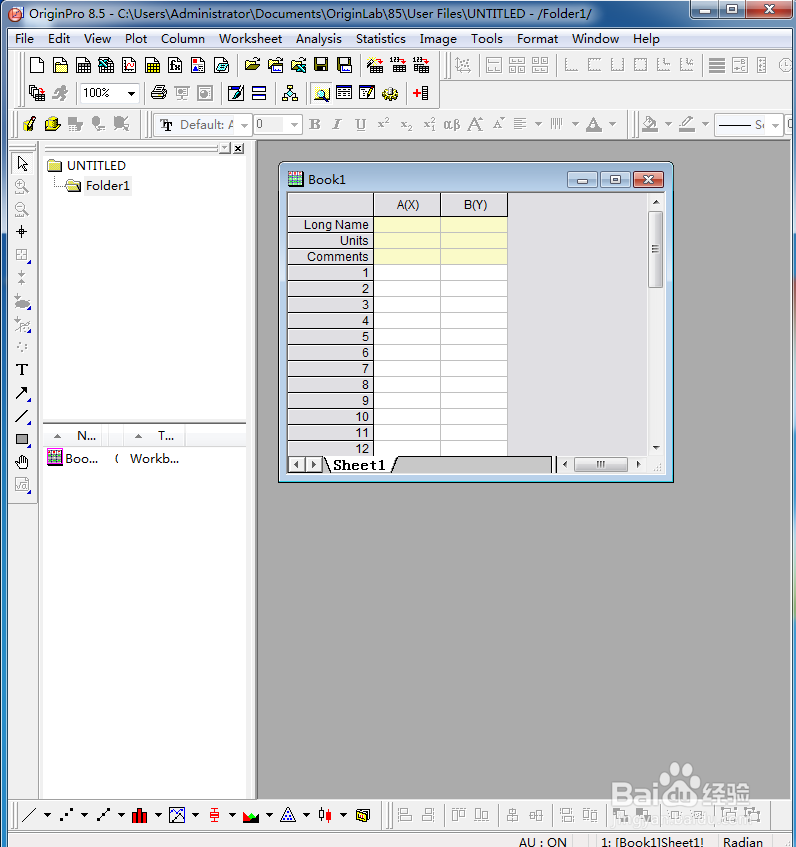The height and width of the screenshot is (847, 796).
Task: Toggle bold text formatting
Action: pyautogui.click(x=314, y=125)
